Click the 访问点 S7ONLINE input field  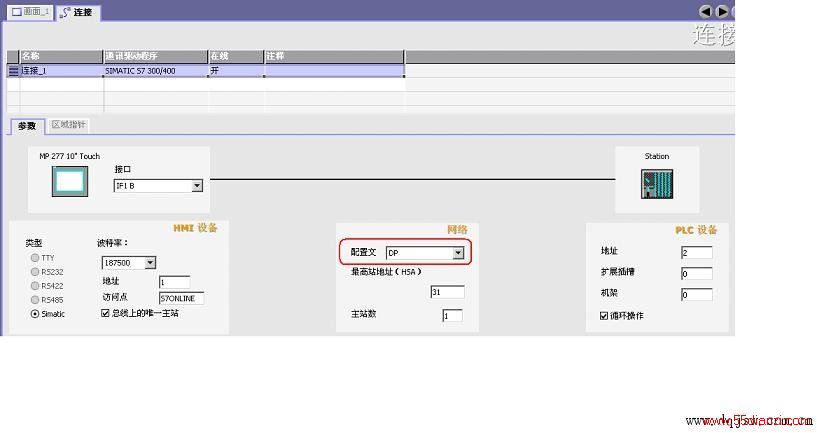point(181,298)
